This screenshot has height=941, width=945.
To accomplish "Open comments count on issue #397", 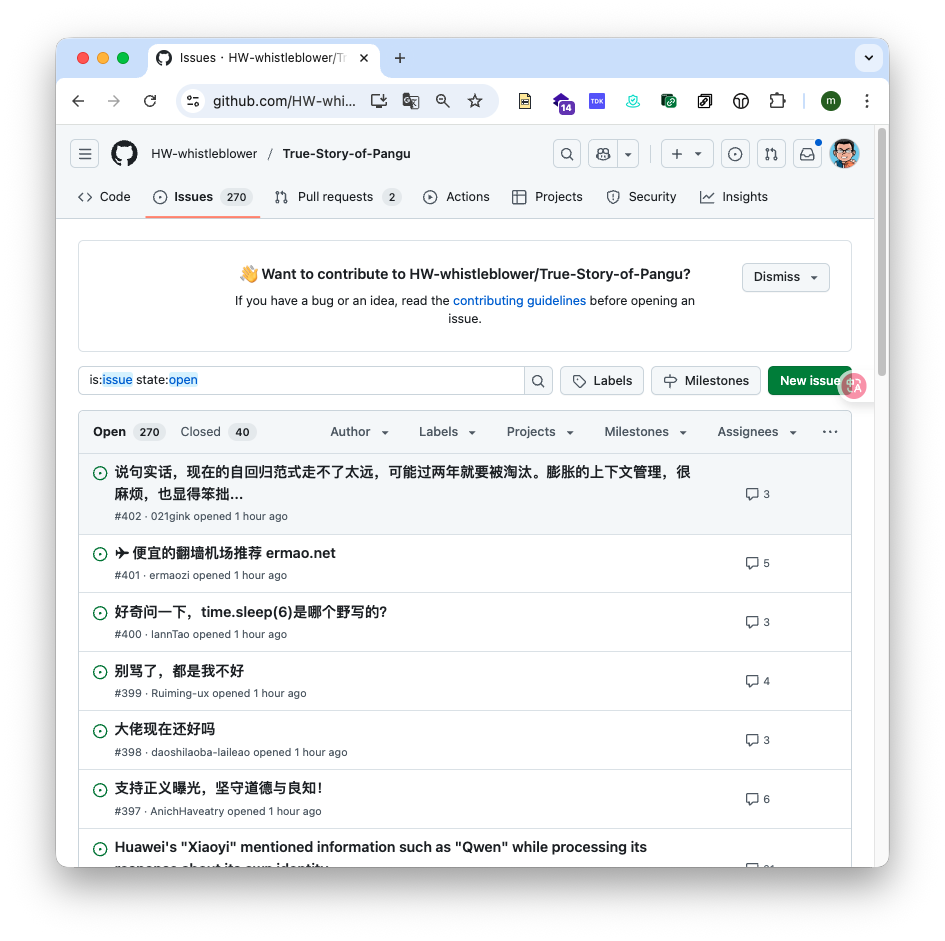I will click(x=758, y=799).
